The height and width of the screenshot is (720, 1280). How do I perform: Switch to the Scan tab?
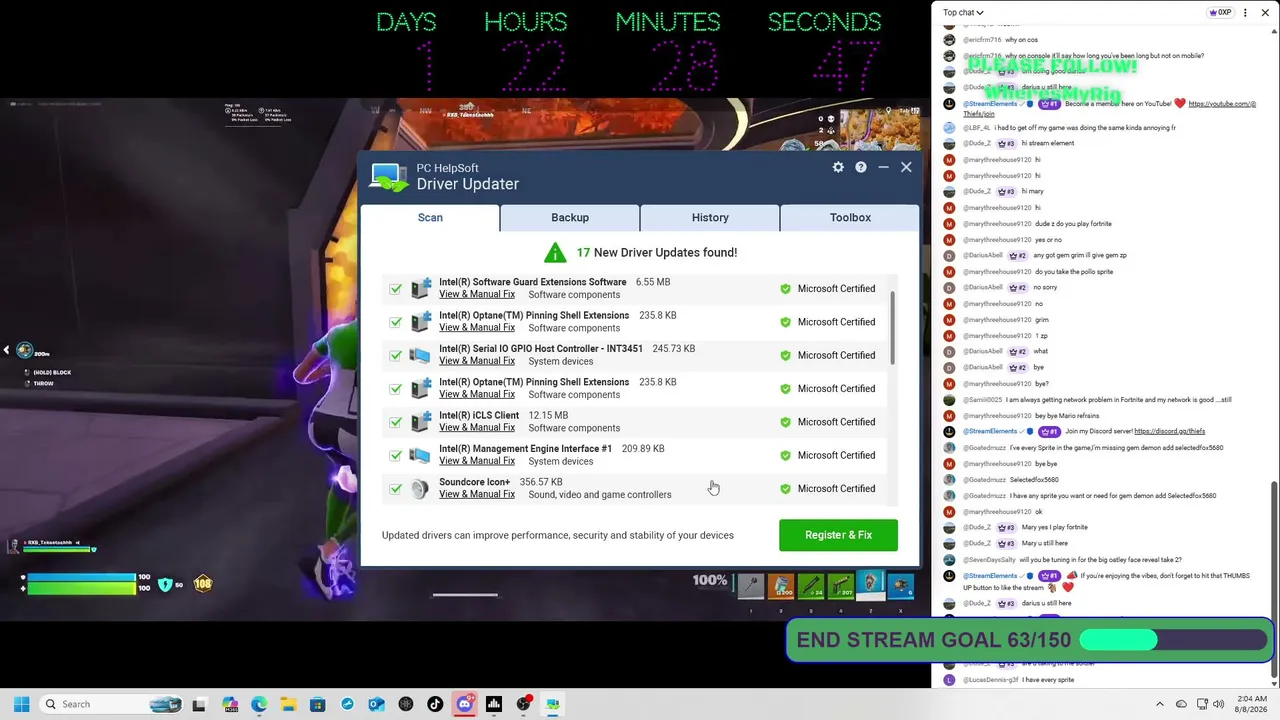tap(430, 217)
